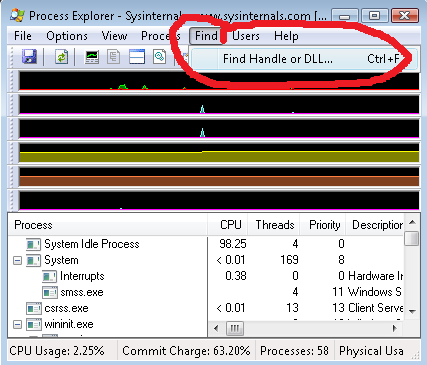Close the Process Explorer window
Screen dimensions: 427x365
coord(404,16)
